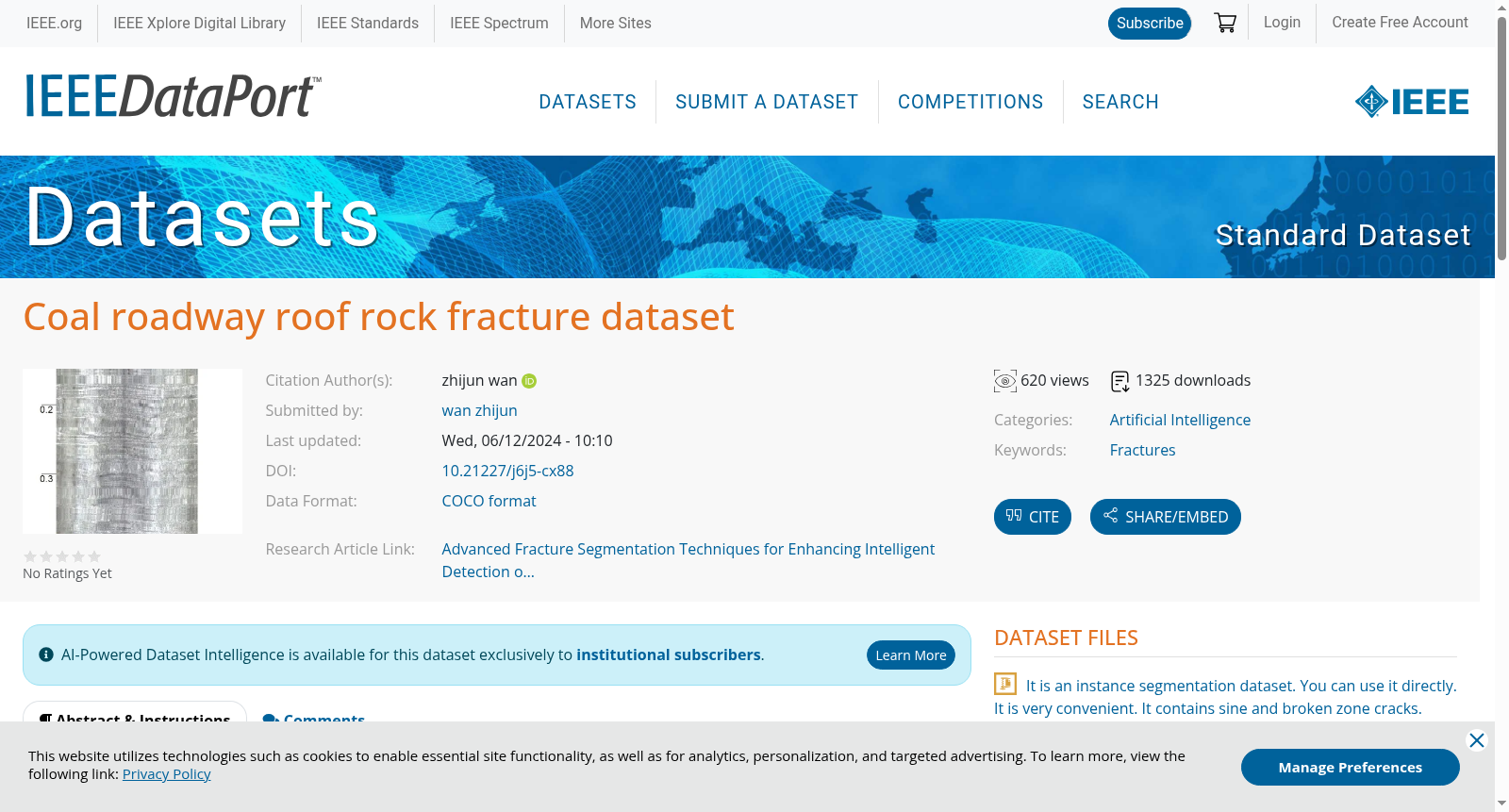Open the IEEE.org link
The height and width of the screenshot is (812, 1509).
(54, 24)
